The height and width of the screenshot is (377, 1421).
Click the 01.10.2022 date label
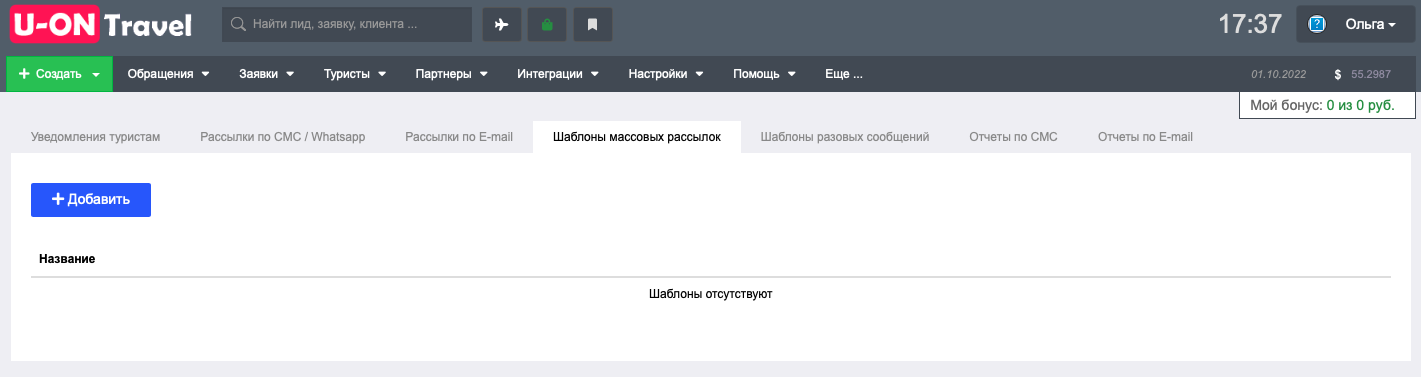[x=1279, y=75]
